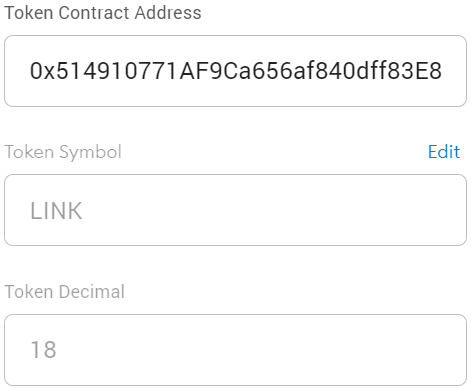Screen dimensions: 471x388
Task: Click the word Address in the top label
Action: tap(168, 13)
